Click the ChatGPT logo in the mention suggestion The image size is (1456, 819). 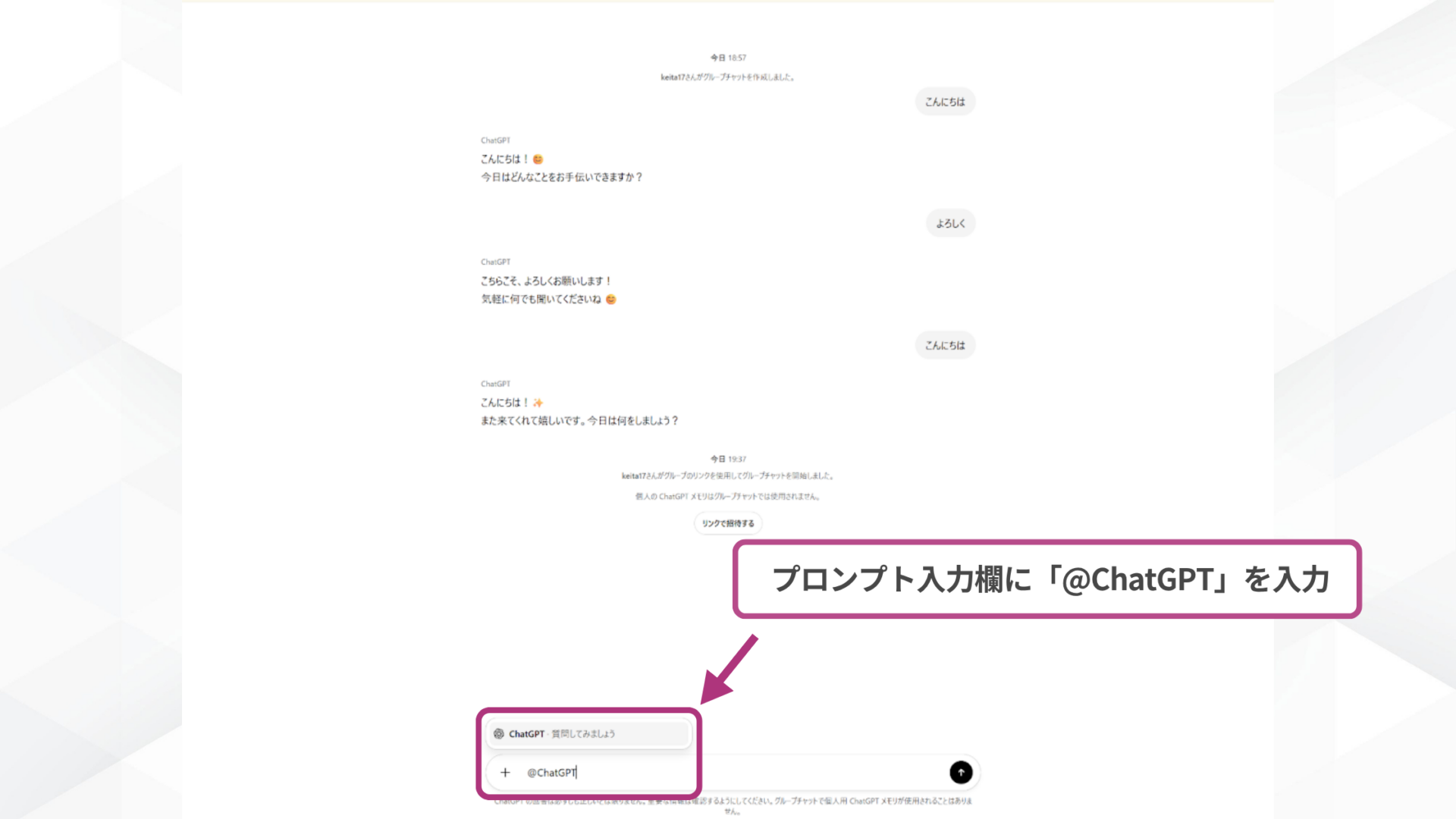tap(499, 733)
